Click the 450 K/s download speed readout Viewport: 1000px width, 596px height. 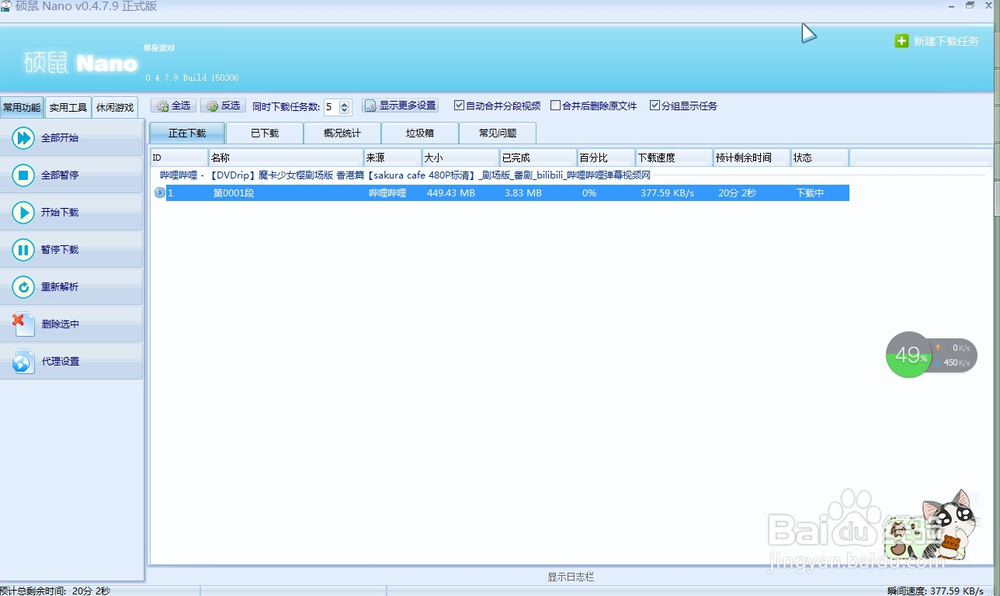[956, 363]
